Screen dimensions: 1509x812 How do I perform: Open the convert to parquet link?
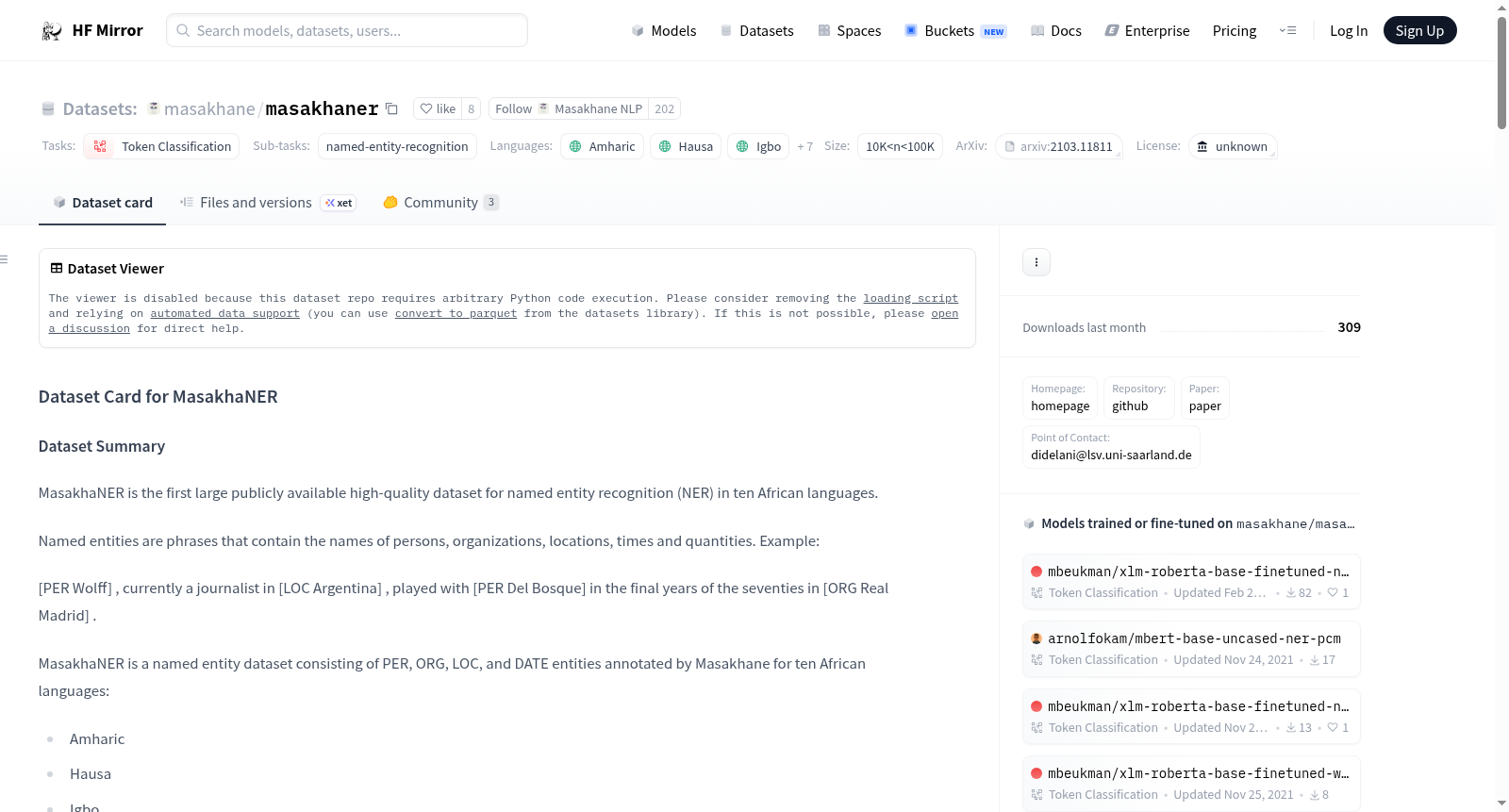[x=456, y=313]
